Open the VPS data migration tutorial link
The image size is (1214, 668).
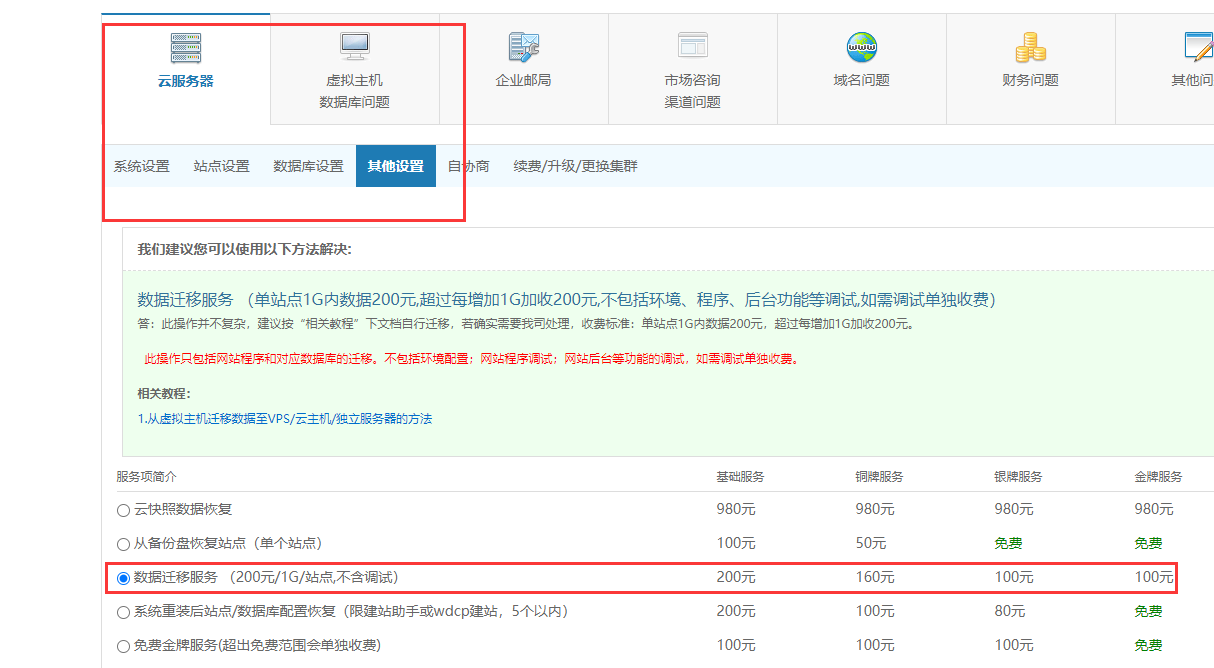(x=285, y=419)
